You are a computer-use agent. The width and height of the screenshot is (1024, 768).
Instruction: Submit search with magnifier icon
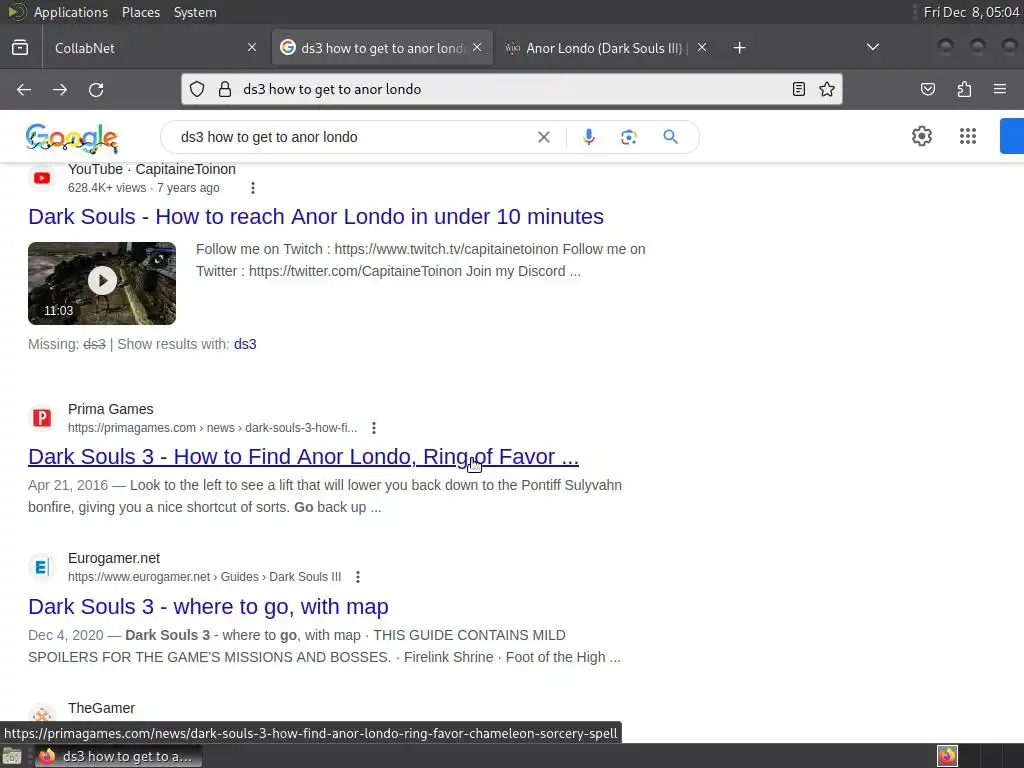pyautogui.click(x=670, y=136)
